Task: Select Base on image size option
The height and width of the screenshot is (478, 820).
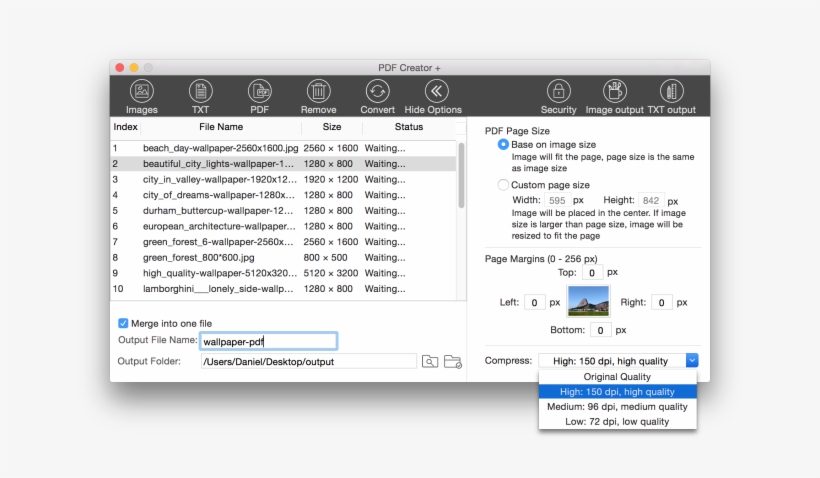Action: tap(503, 144)
